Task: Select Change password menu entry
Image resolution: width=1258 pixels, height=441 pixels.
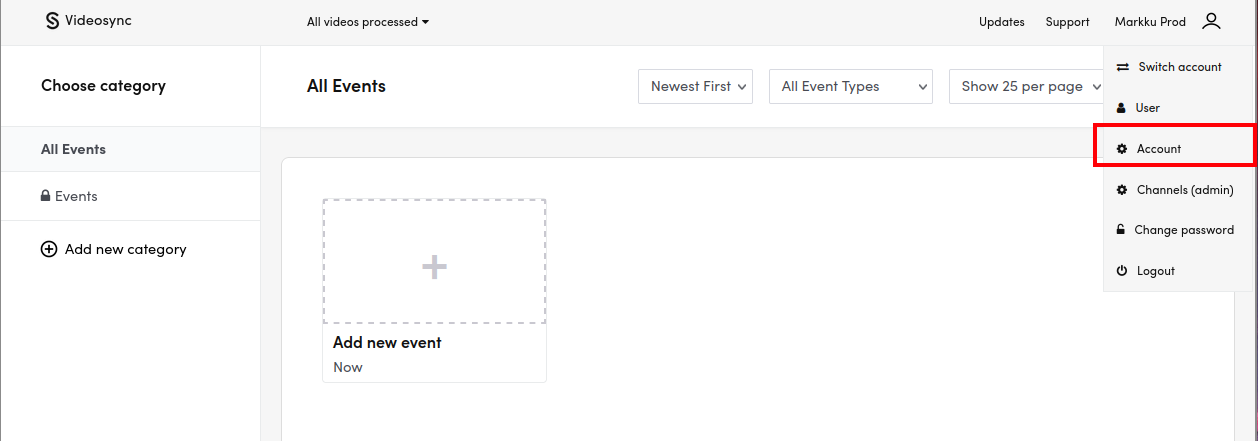Action: (x=1183, y=230)
